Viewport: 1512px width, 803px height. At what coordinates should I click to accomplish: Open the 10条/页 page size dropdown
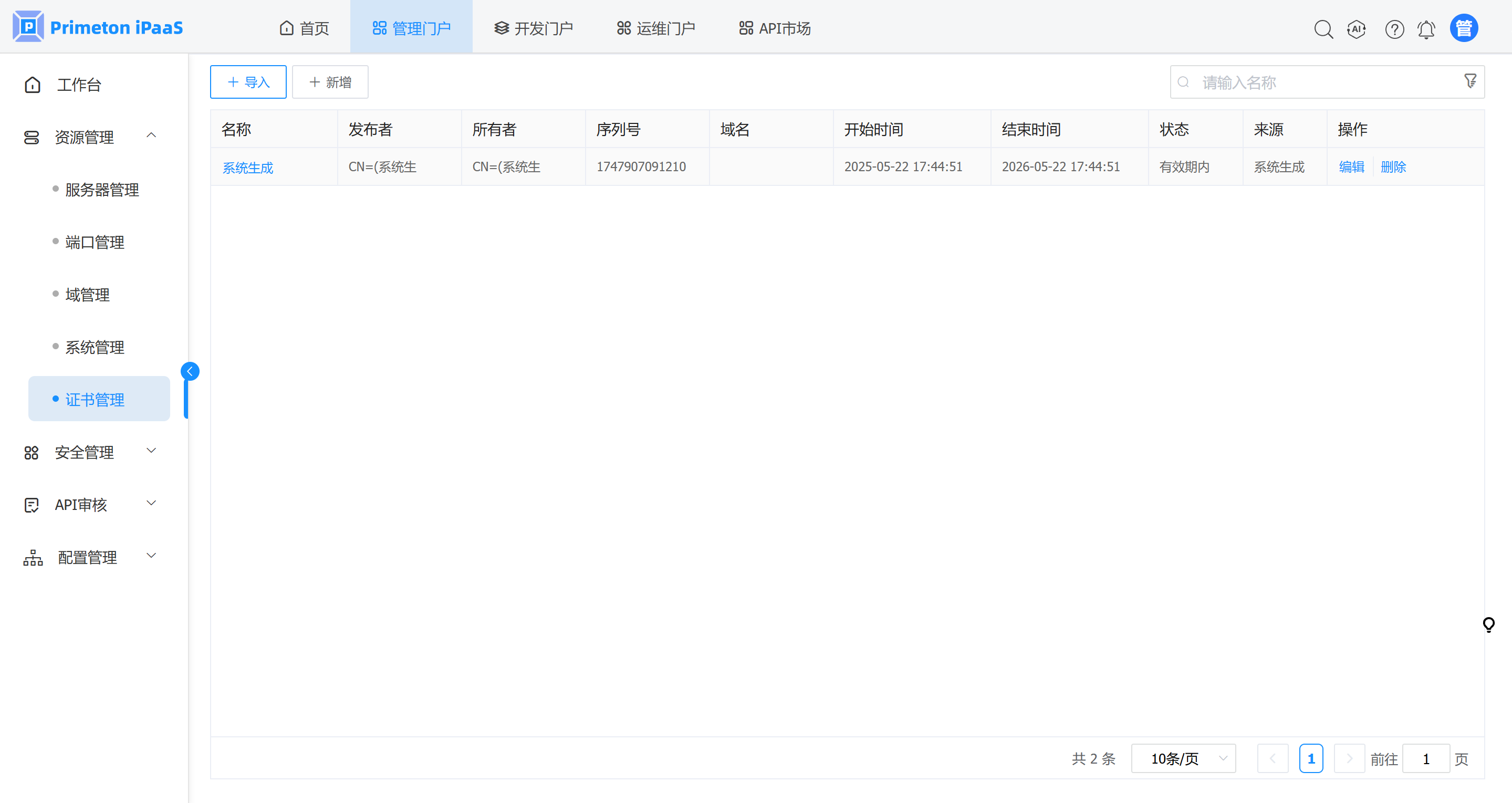pyautogui.click(x=1183, y=758)
